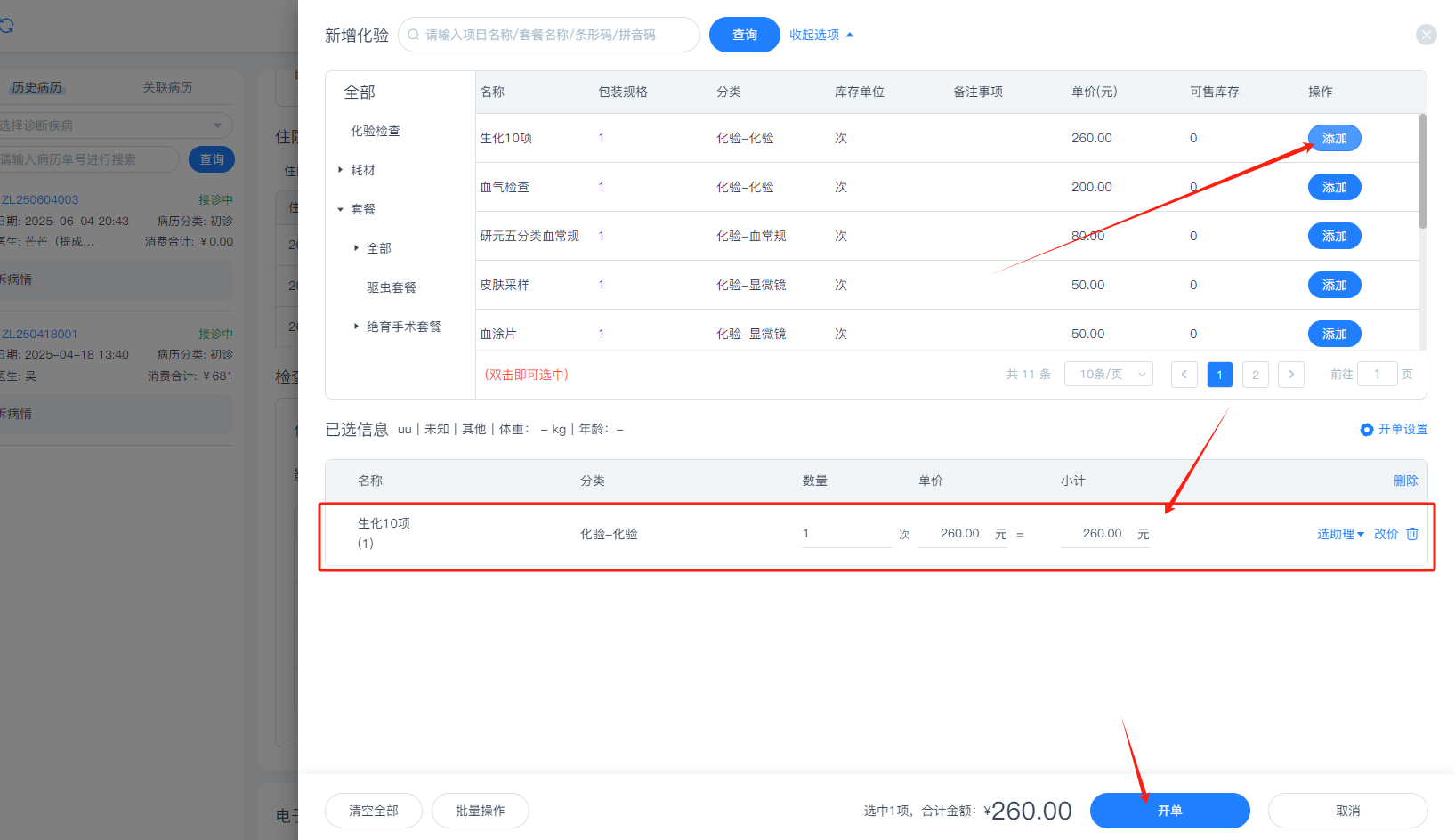This screenshot has width=1455, height=840.
Task: Collapse the 套餐 tree node
Action: [x=340, y=209]
